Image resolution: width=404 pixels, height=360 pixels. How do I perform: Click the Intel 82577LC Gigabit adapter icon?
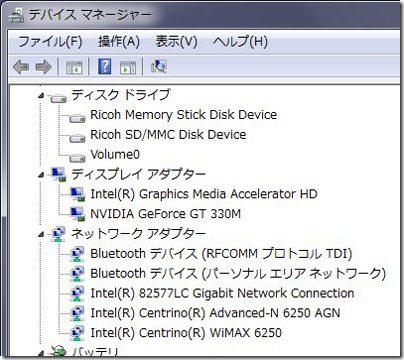click(77, 293)
